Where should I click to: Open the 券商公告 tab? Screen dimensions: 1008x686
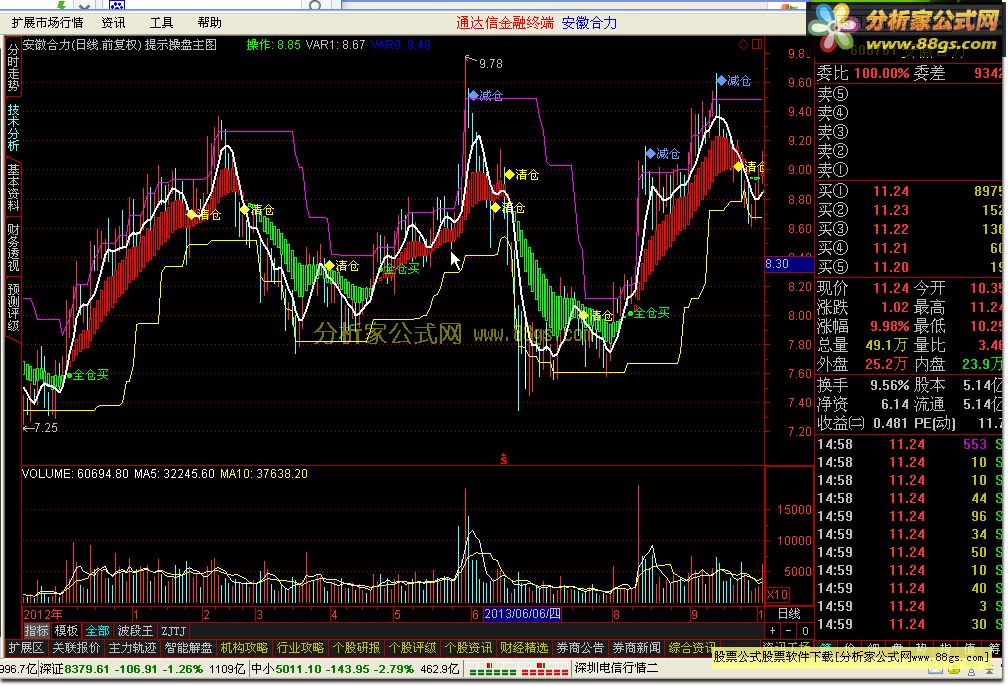(x=580, y=647)
